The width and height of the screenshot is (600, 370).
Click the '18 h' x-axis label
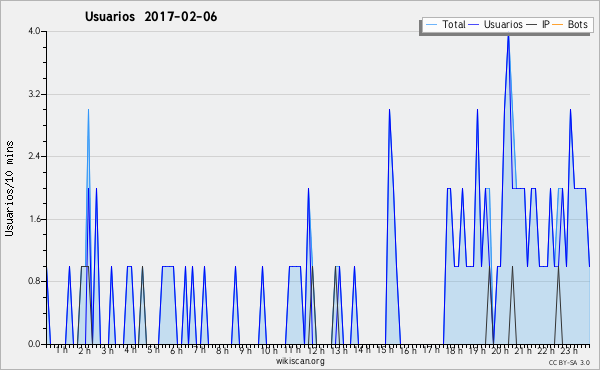pyautogui.click(x=454, y=350)
